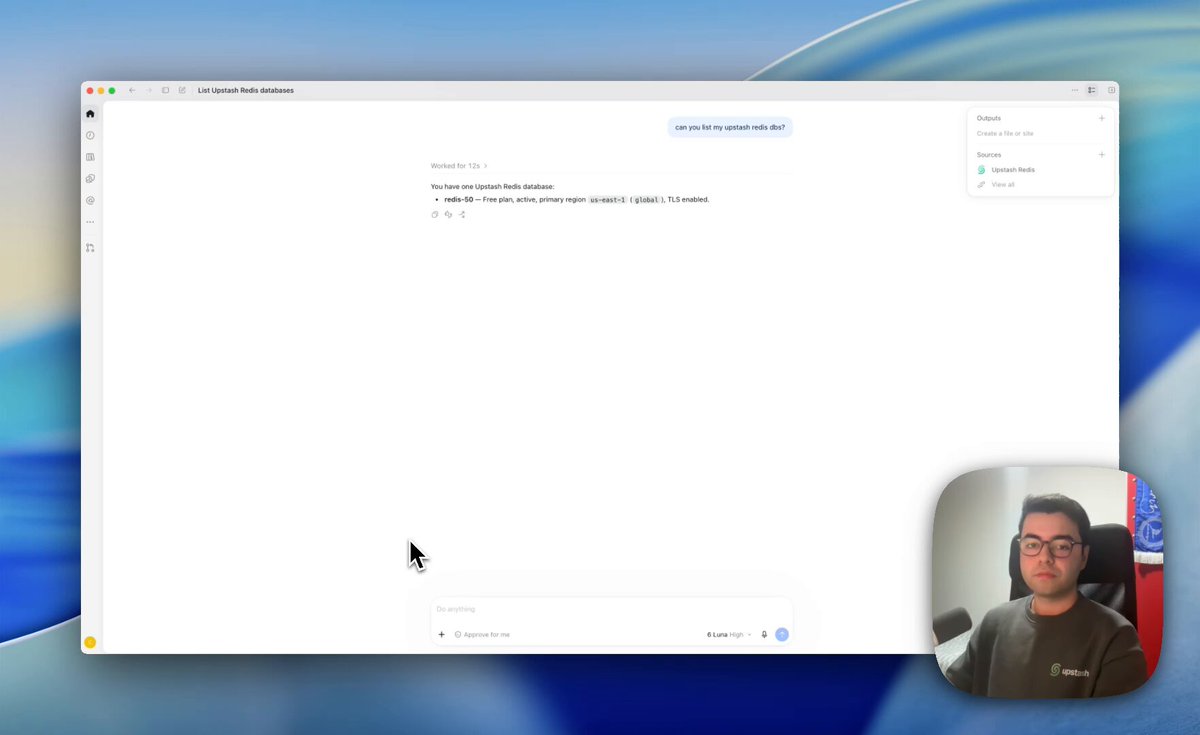1200x735 pixels.
Task: Toggle the sidebar panel icon in title bar
Action: tap(166, 90)
